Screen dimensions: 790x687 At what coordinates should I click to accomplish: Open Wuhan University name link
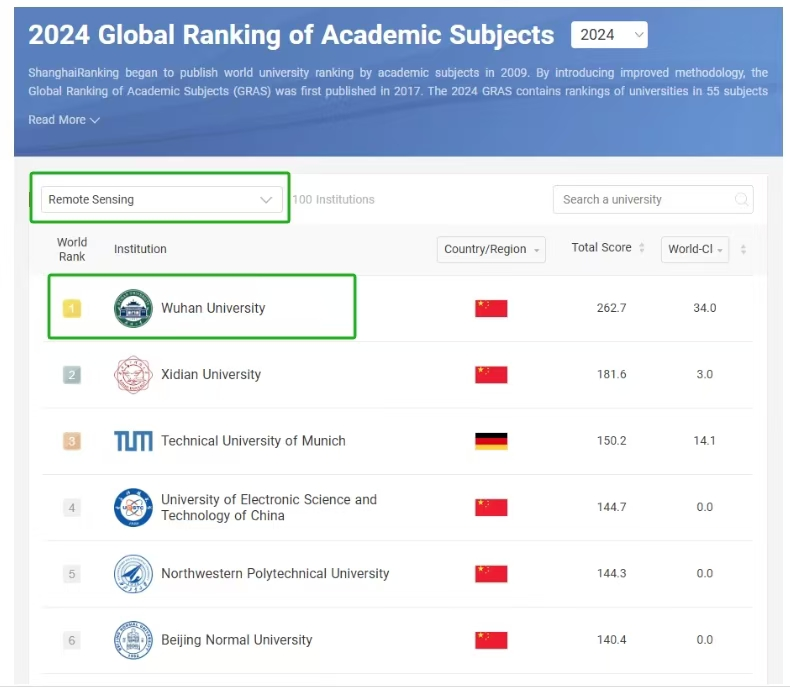(213, 308)
